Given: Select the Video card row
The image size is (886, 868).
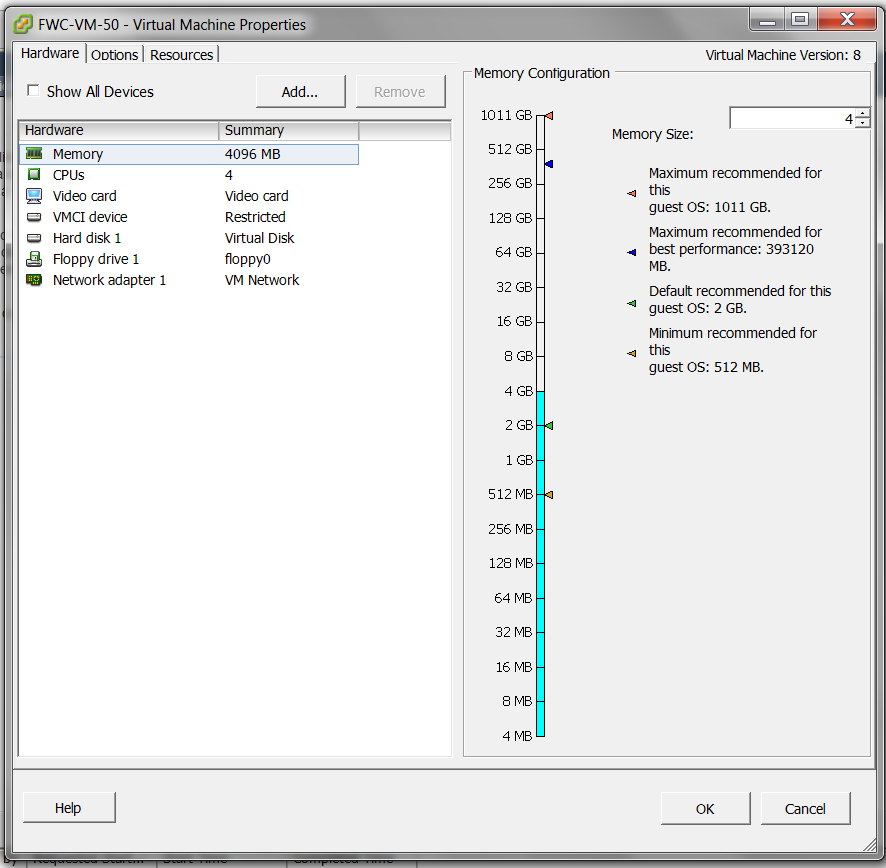Looking at the screenshot, I should [189, 196].
